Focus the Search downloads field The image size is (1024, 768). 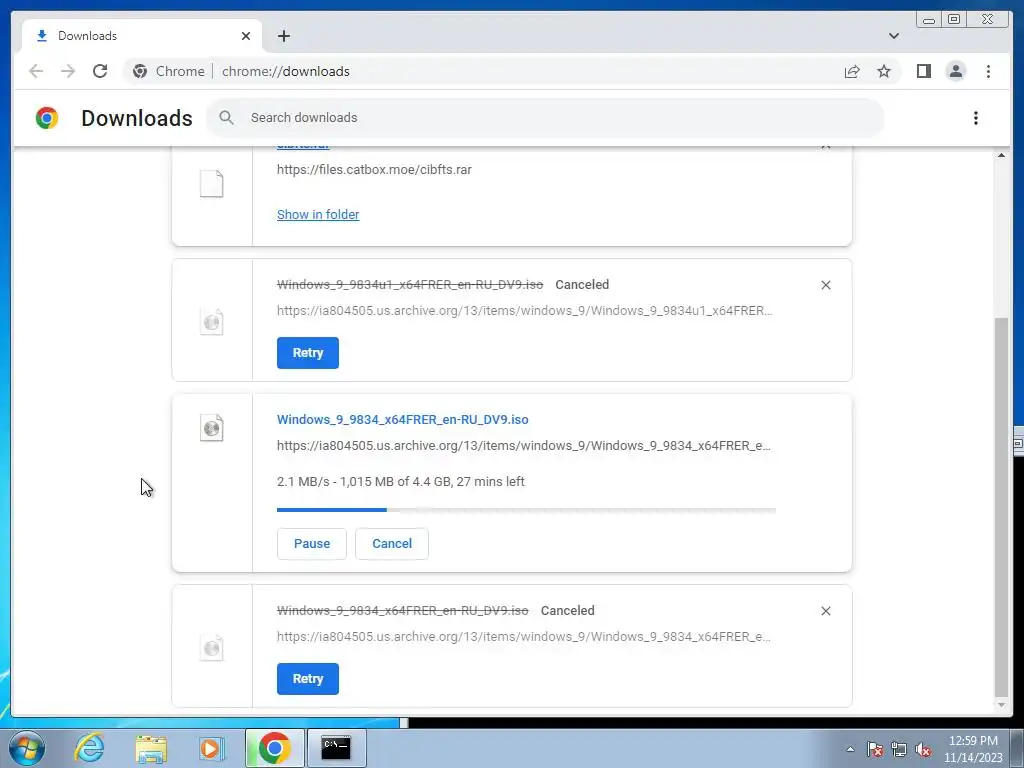click(x=545, y=118)
